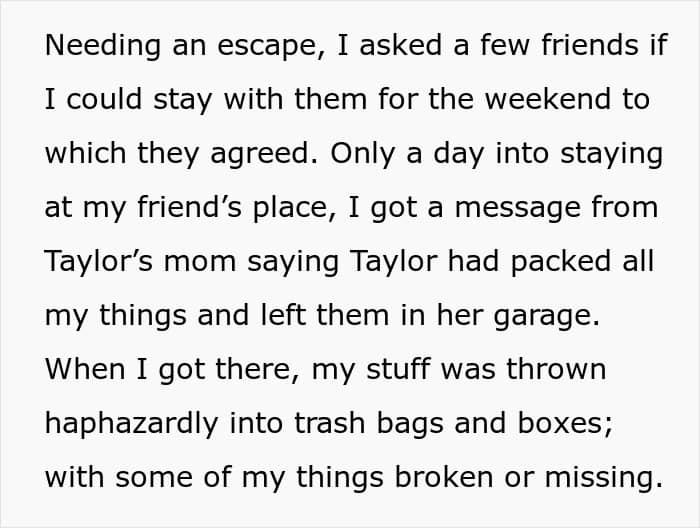Click the word 'staying' in third line
700x528 pixels.
611,154
